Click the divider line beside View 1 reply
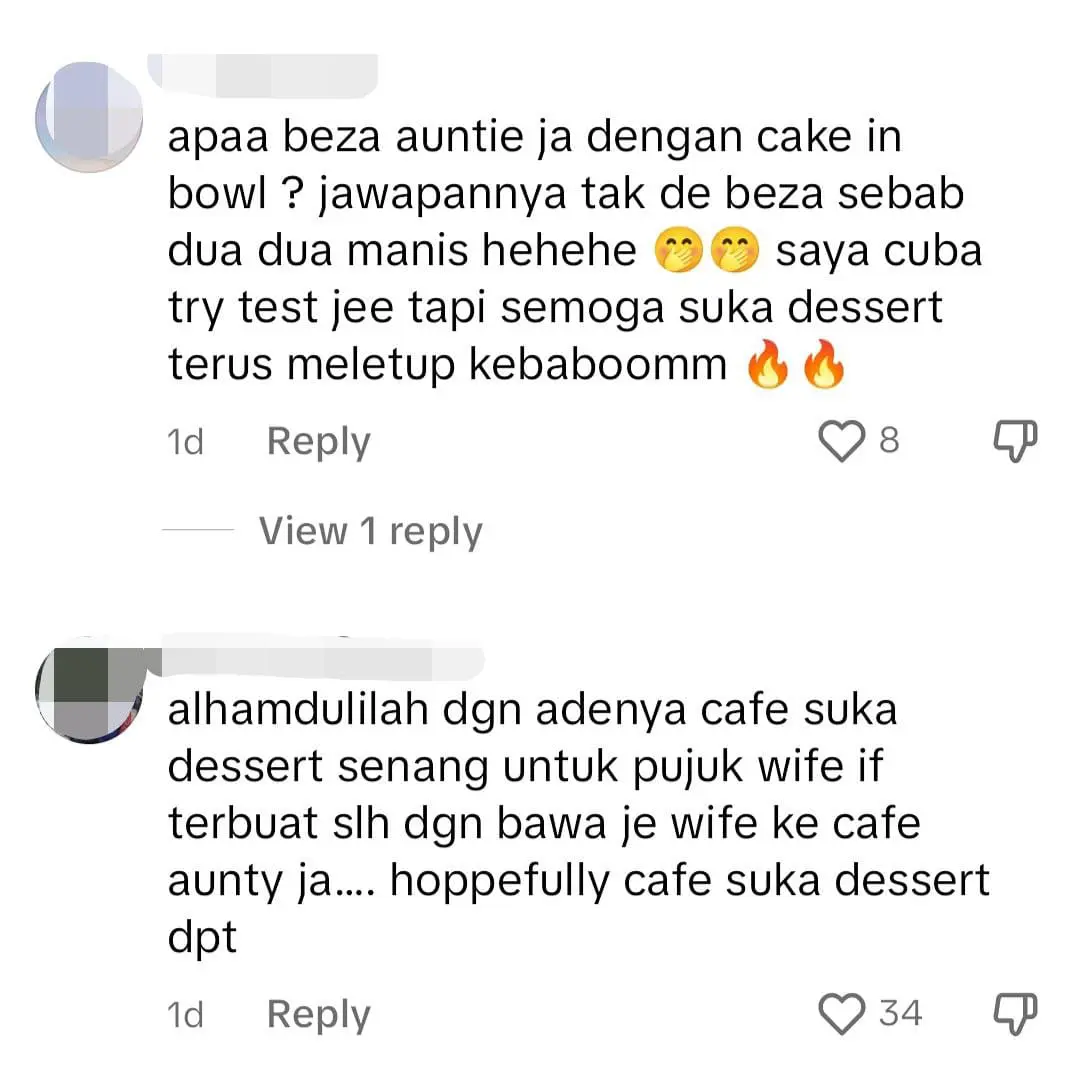This screenshot has width=1080, height=1084. 198,530
